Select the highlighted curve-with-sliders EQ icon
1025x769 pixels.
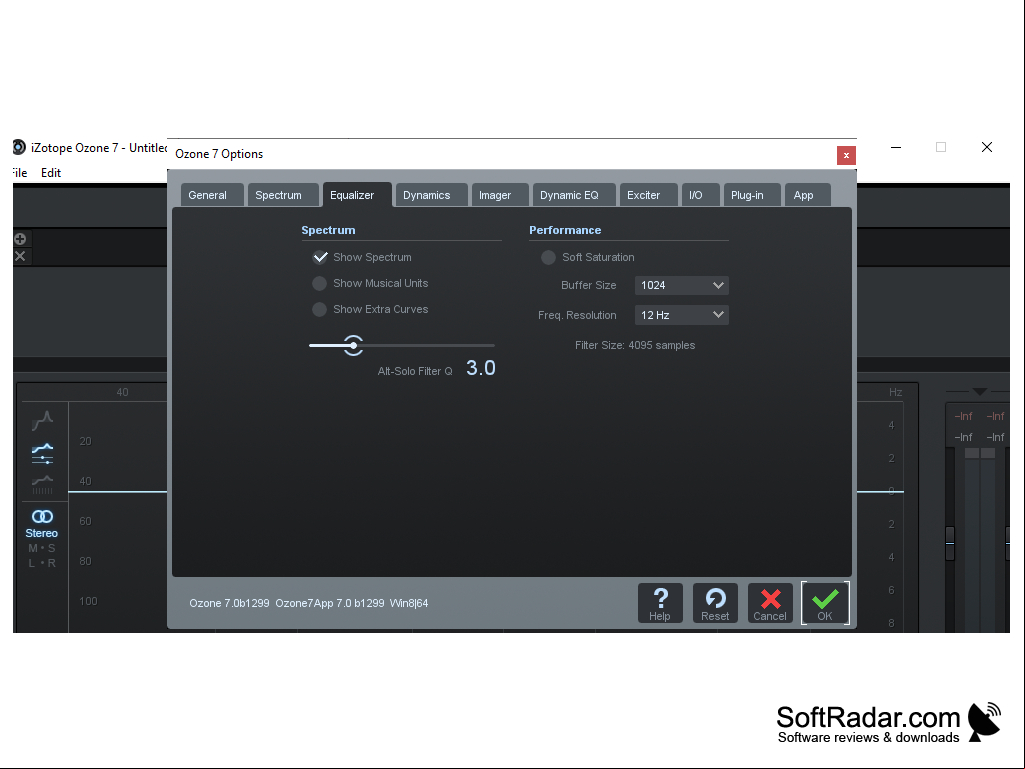[42, 453]
